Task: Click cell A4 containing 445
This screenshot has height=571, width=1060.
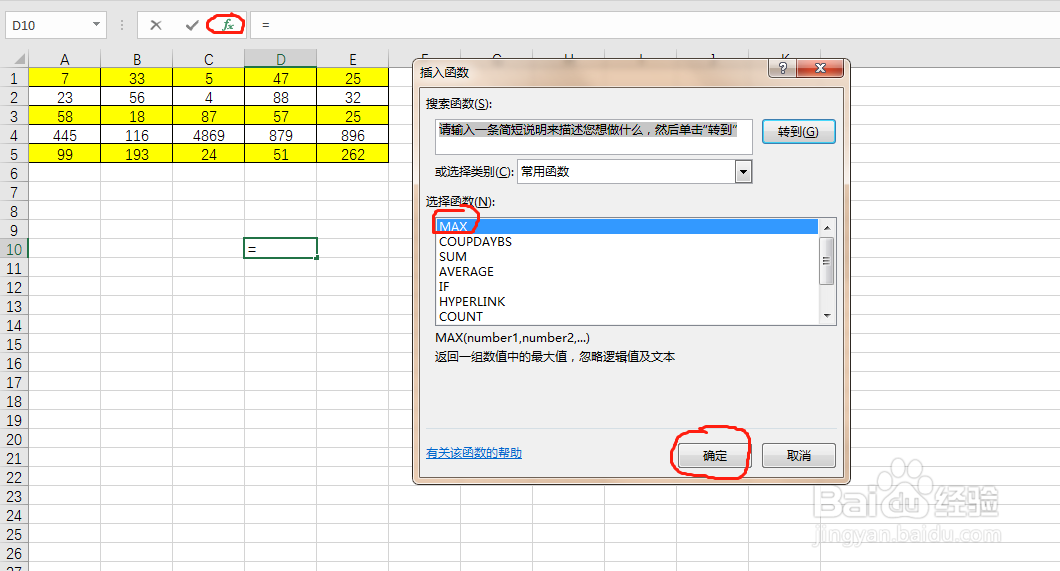Action: (x=65, y=134)
